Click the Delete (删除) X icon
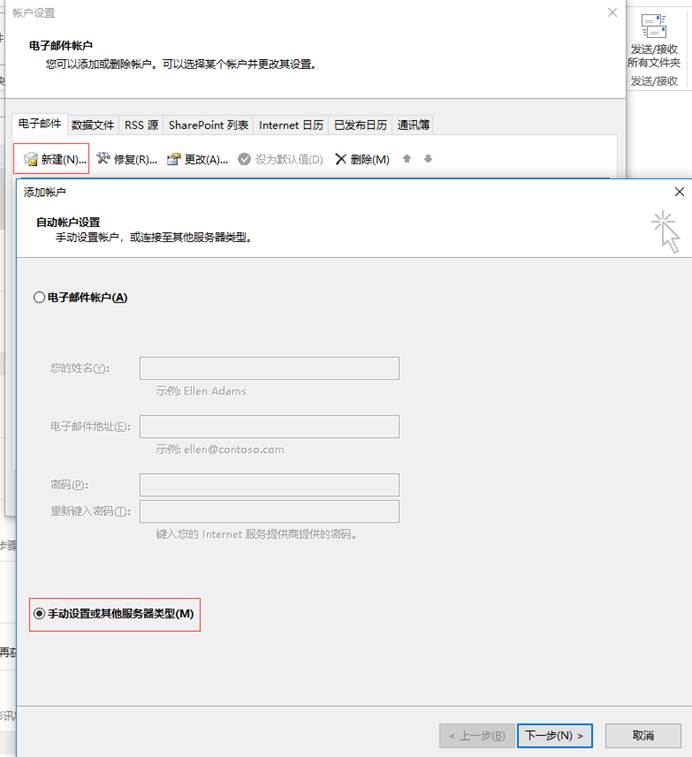Viewport: 692px width, 757px height. coord(341,159)
